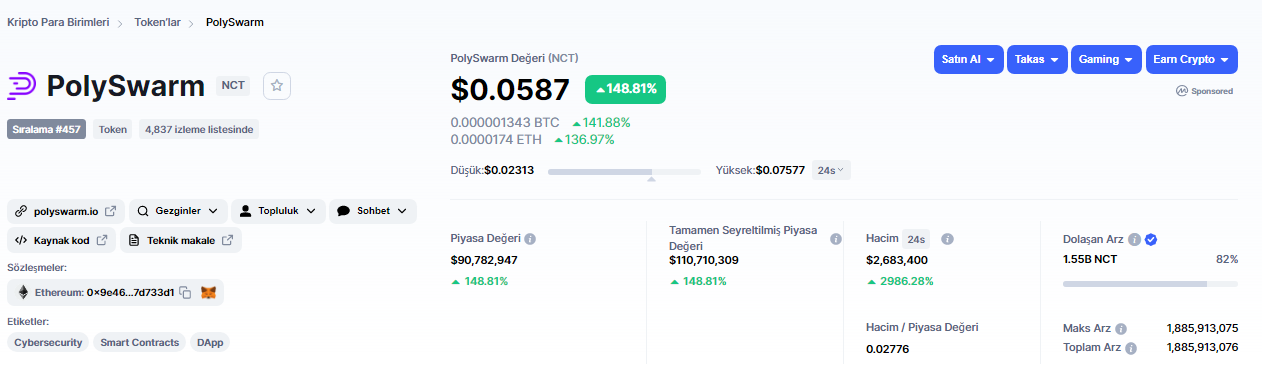
Task: Click info icon next to Toplam Arz
Action: (x=1131, y=349)
